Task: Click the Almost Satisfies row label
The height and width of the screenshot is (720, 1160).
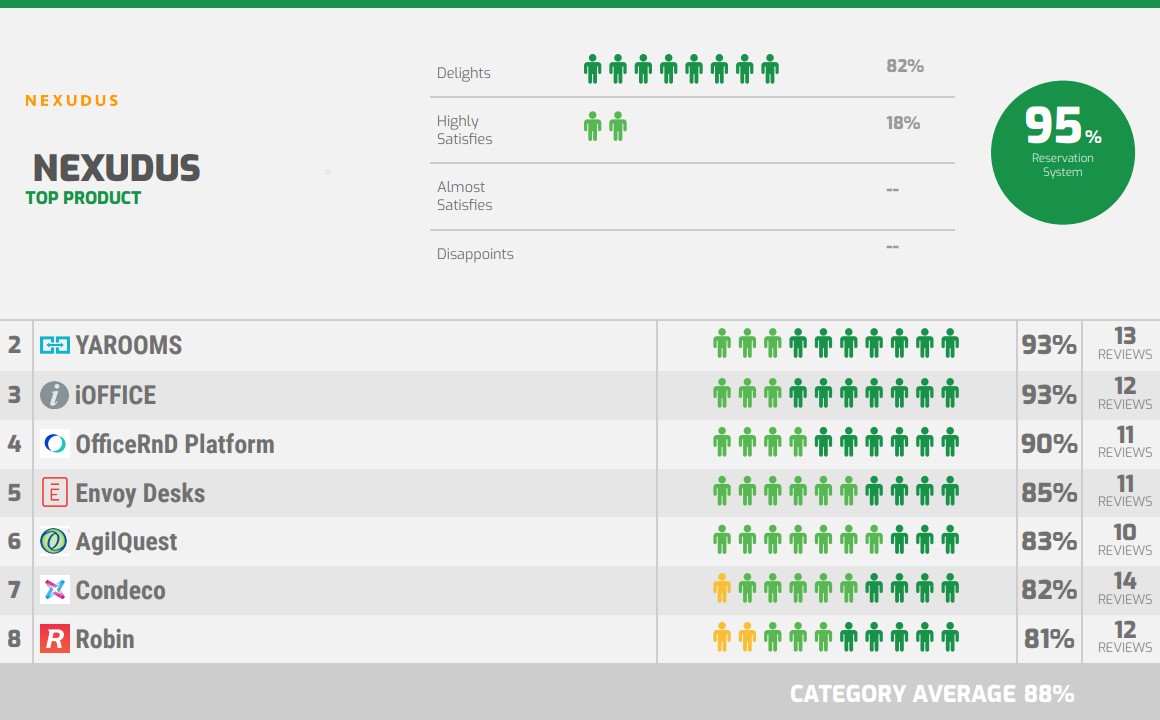Action: click(465, 196)
